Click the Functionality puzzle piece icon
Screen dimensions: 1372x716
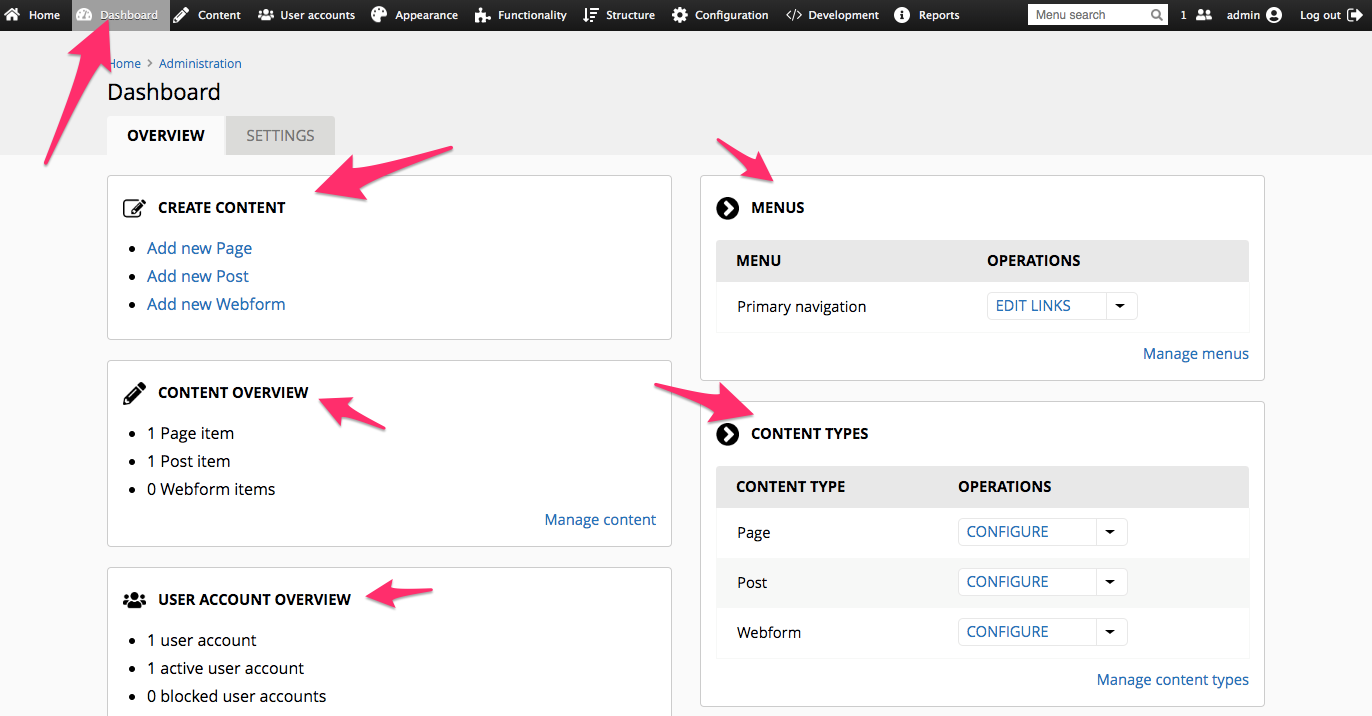tap(482, 15)
